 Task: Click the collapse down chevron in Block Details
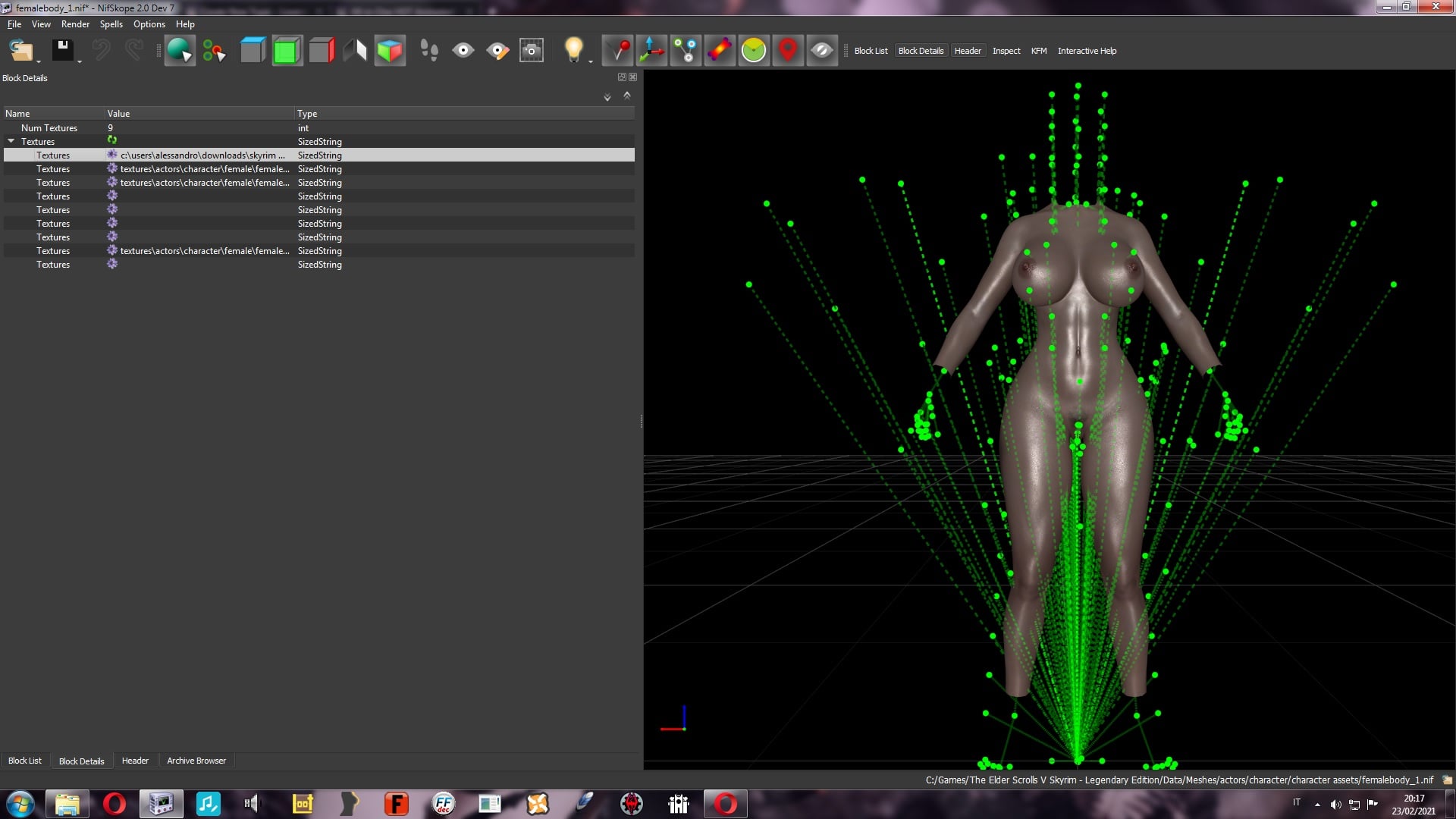[x=607, y=97]
